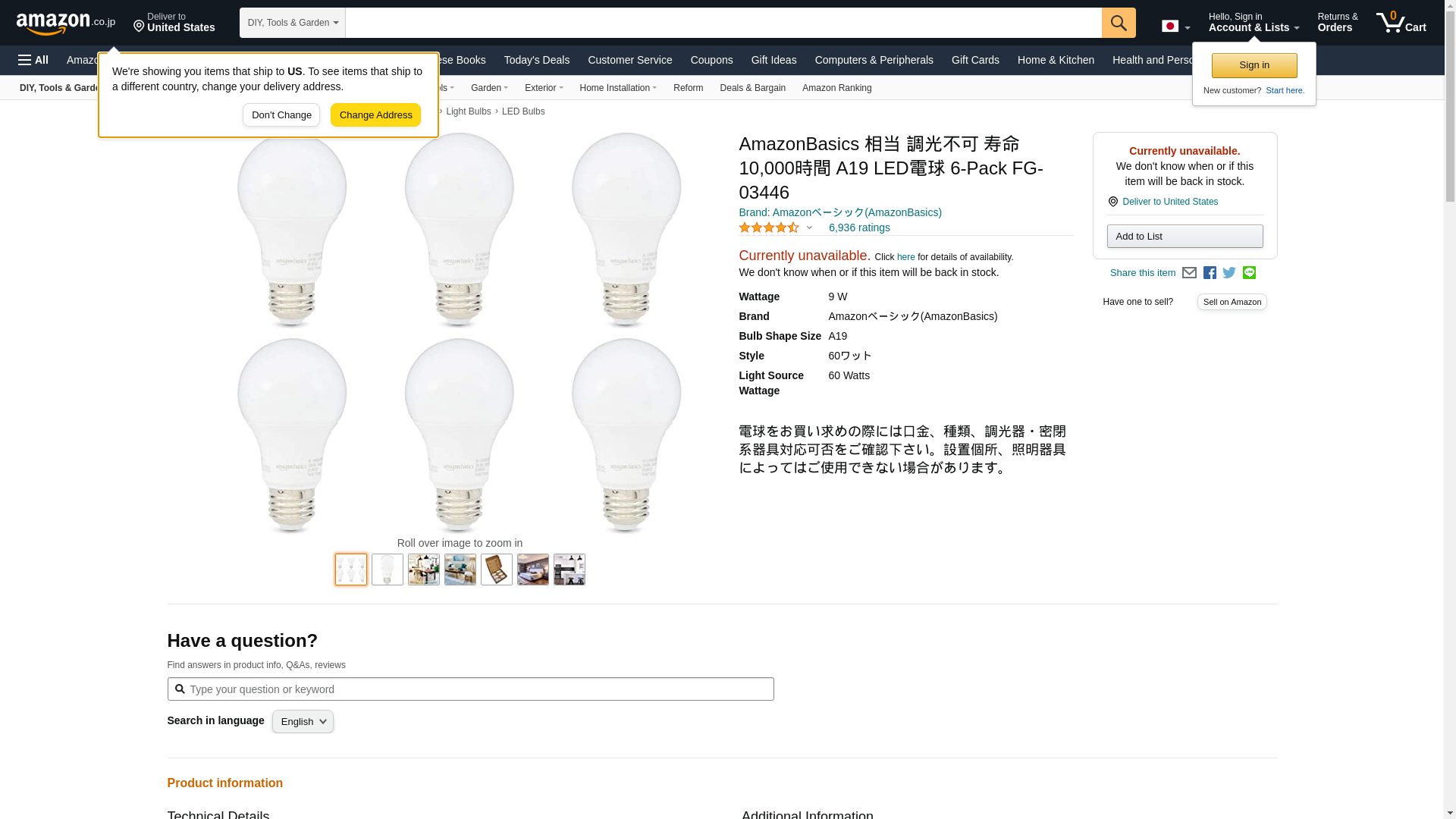The width and height of the screenshot is (1456, 819).
Task: Click the Change Address button
Action: (x=375, y=115)
